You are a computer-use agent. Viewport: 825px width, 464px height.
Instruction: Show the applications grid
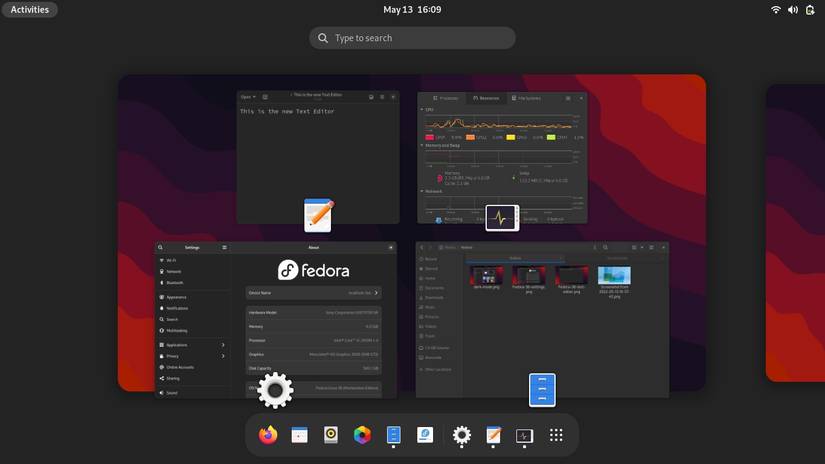pyautogui.click(x=556, y=435)
